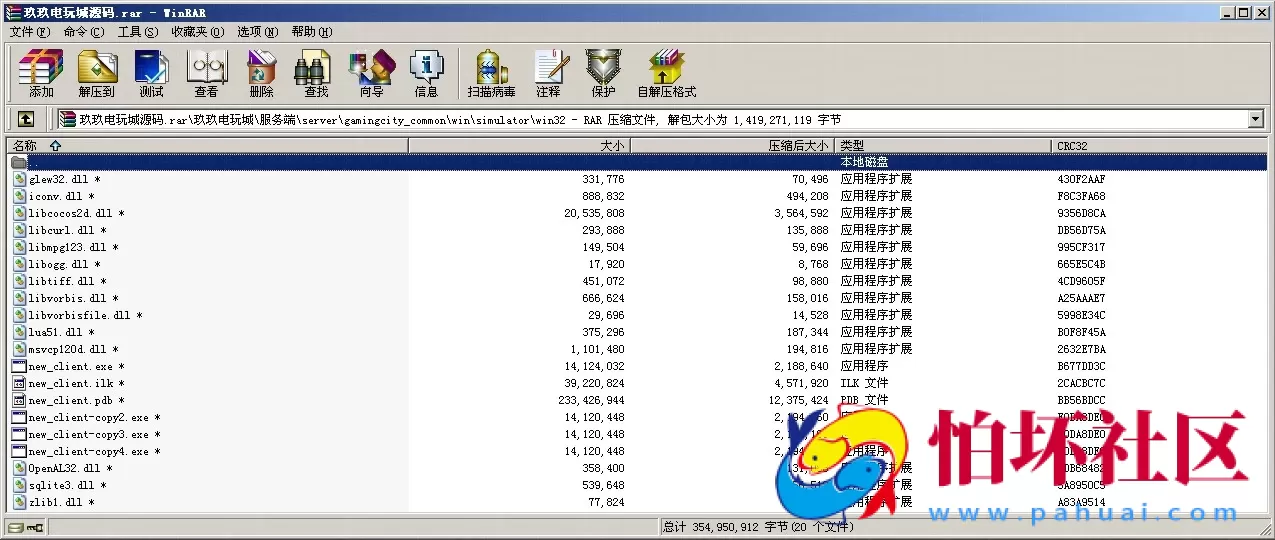Sort by the 名称 (Name) column header
Image resolution: width=1275 pixels, height=540 pixels.
point(208,145)
